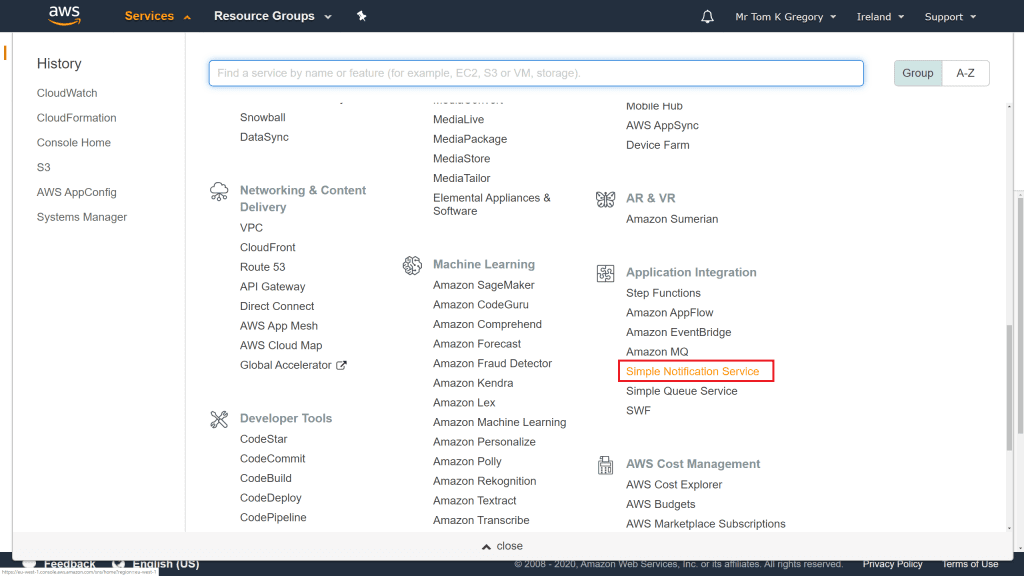
Task: Click the close bar at panel bottom
Action: click(502, 546)
